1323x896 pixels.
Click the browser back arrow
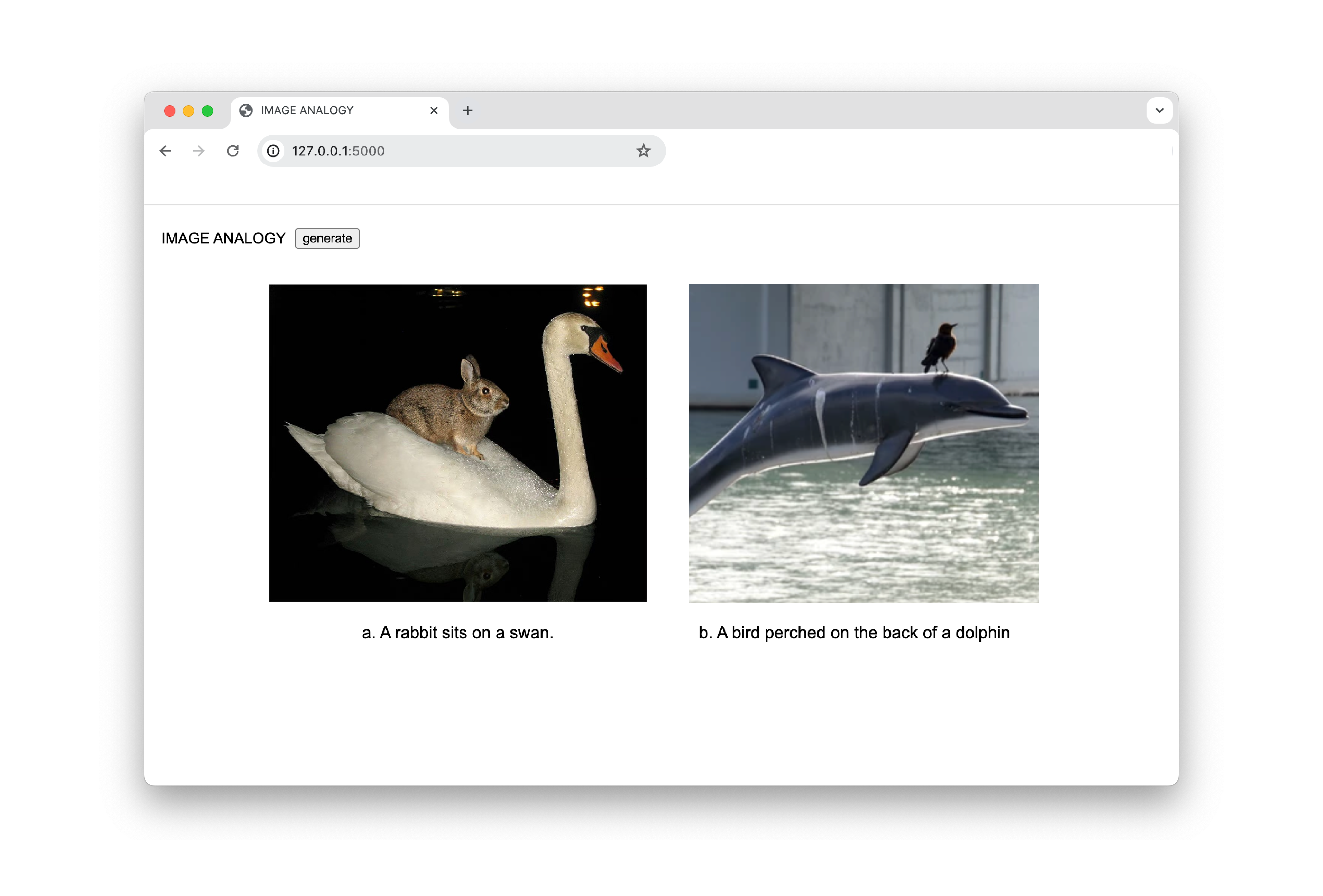(x=165, y=151)
